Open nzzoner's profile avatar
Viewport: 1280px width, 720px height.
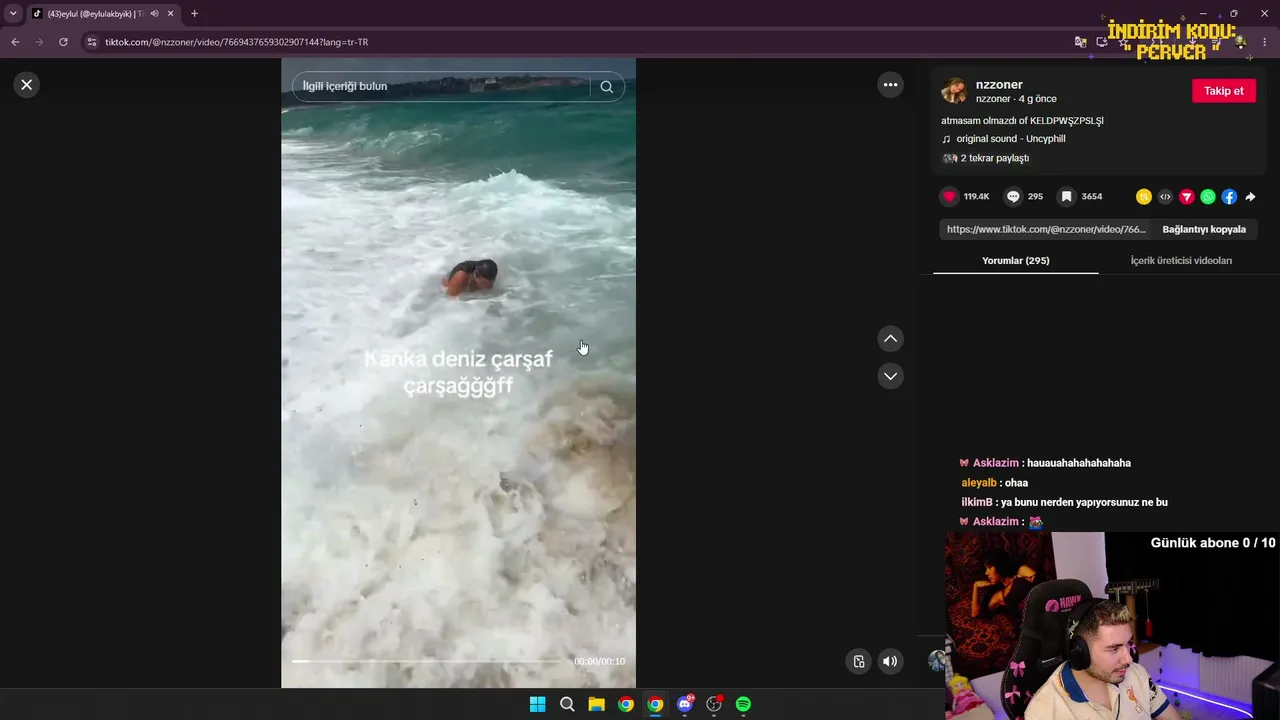pyautogui.click(x=954, y=91)
